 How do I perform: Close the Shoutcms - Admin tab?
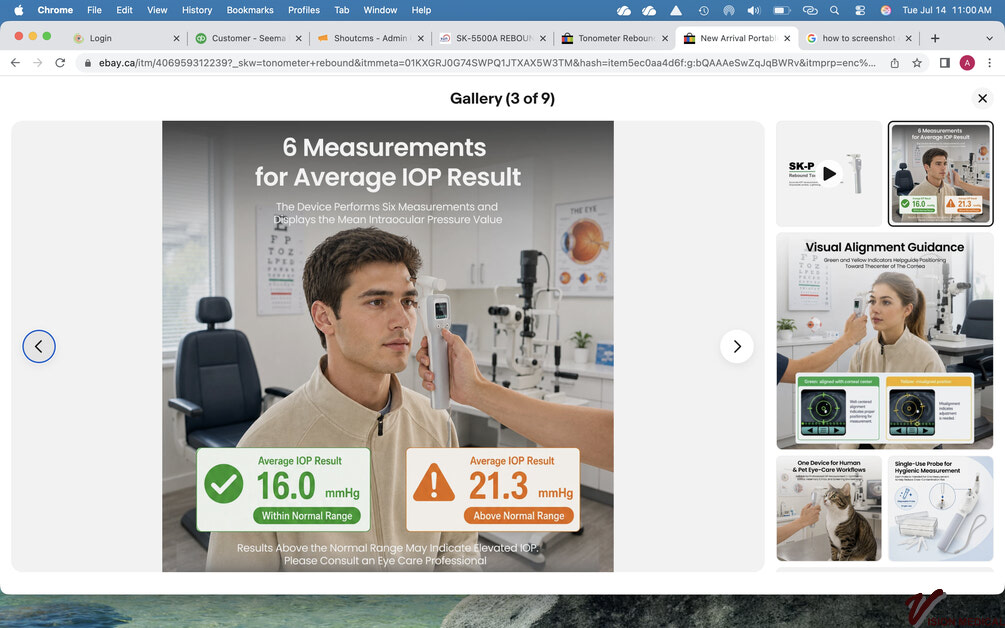click(420, 38)
